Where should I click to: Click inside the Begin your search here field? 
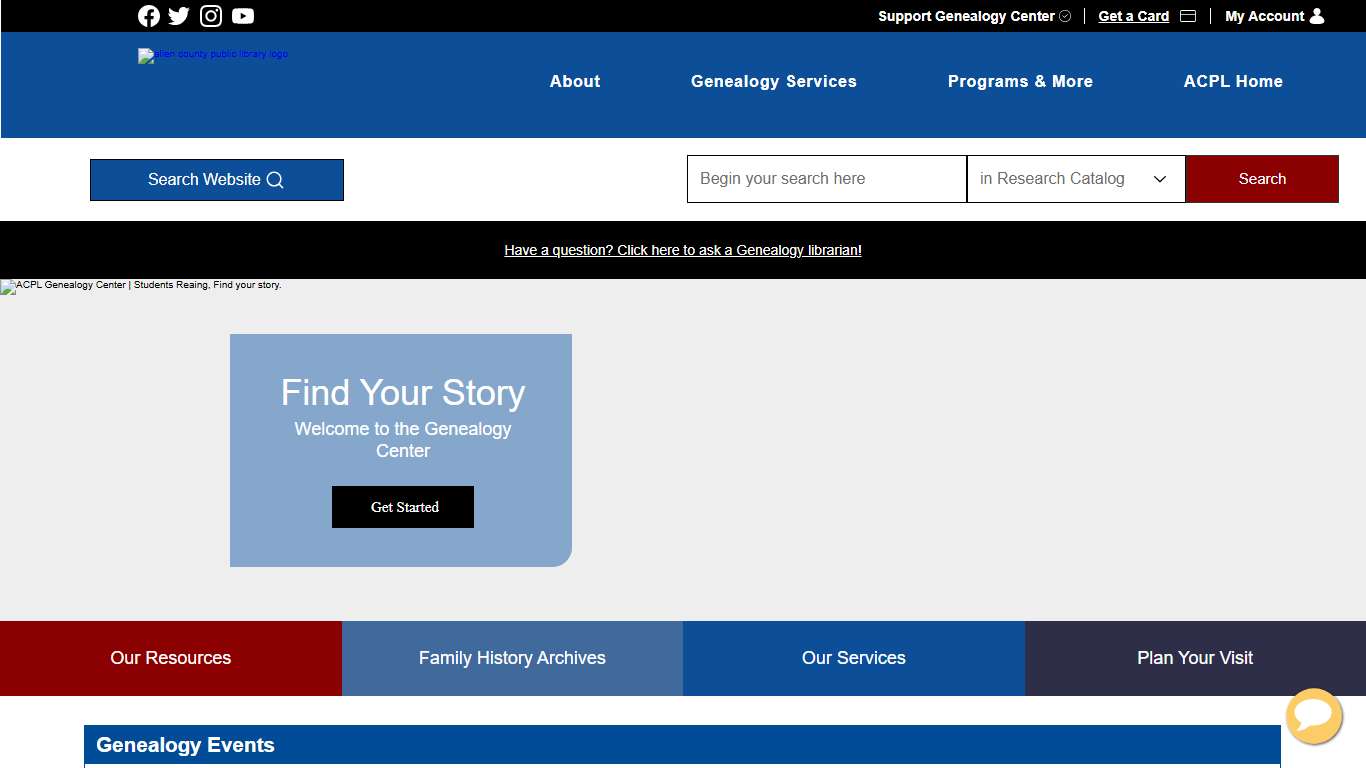coord(826,179)
